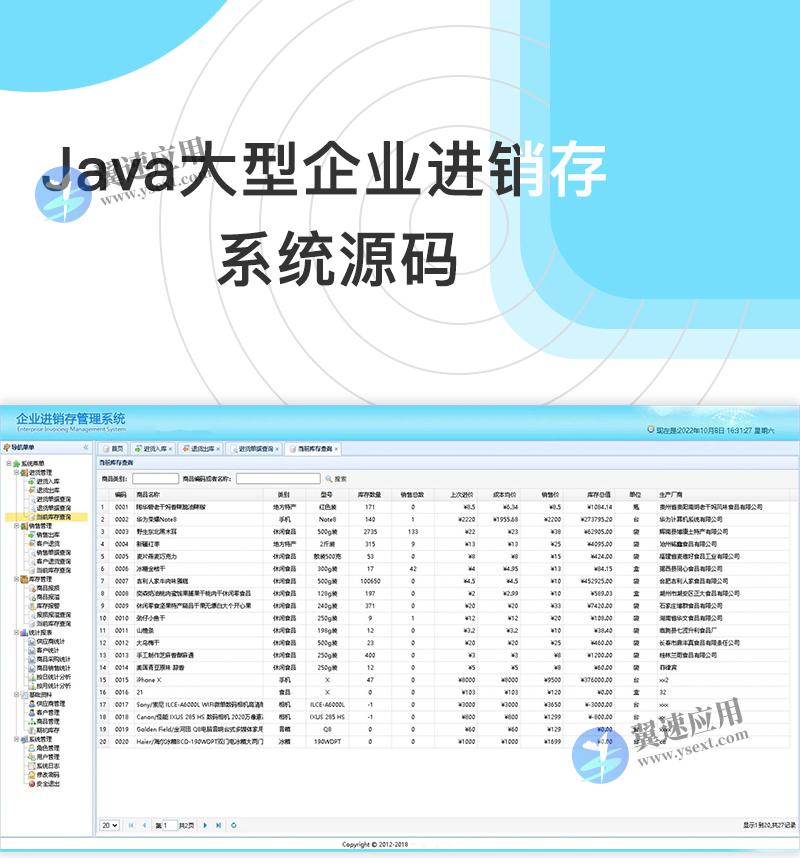Viewport: 800px width, 858px height.
Task: Refresh the table with the refresh icon
Action: tap(233, 825)
